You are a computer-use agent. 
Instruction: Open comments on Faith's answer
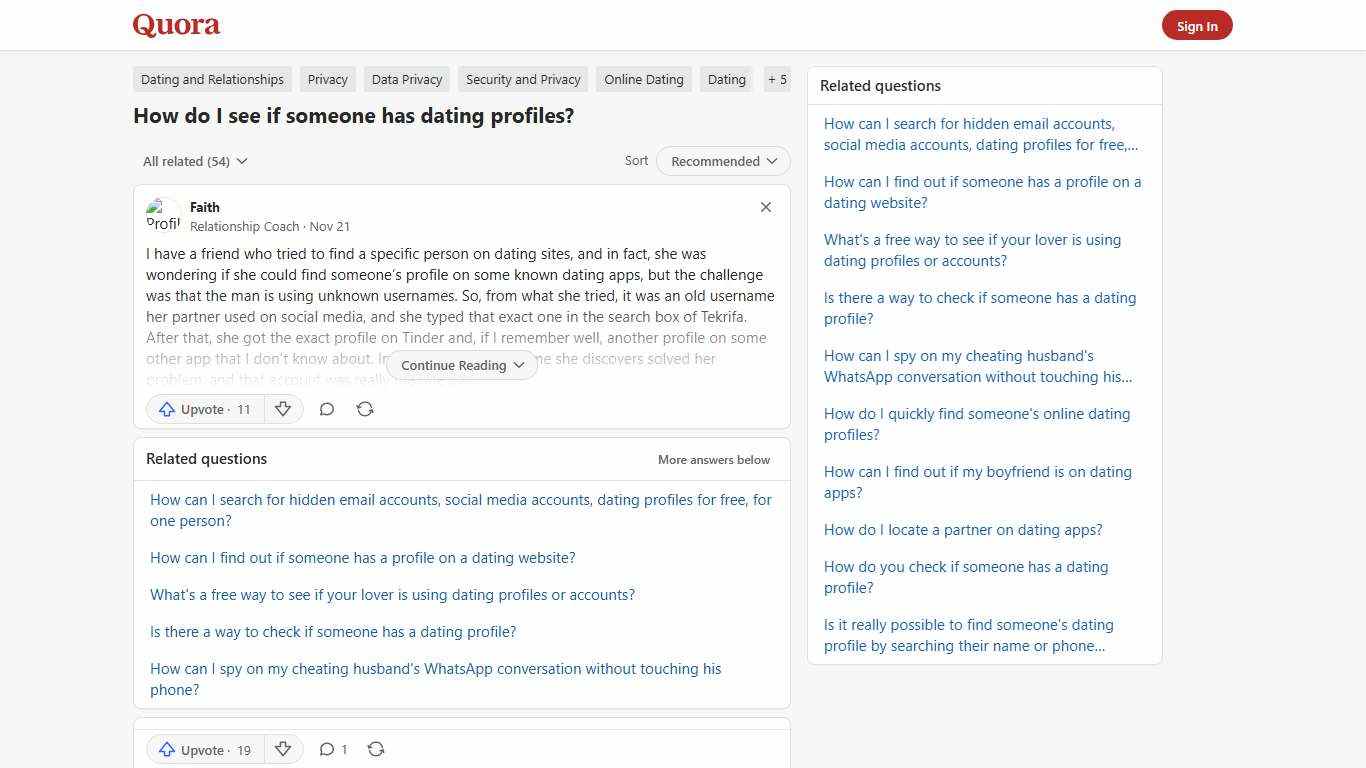[327, 409]
